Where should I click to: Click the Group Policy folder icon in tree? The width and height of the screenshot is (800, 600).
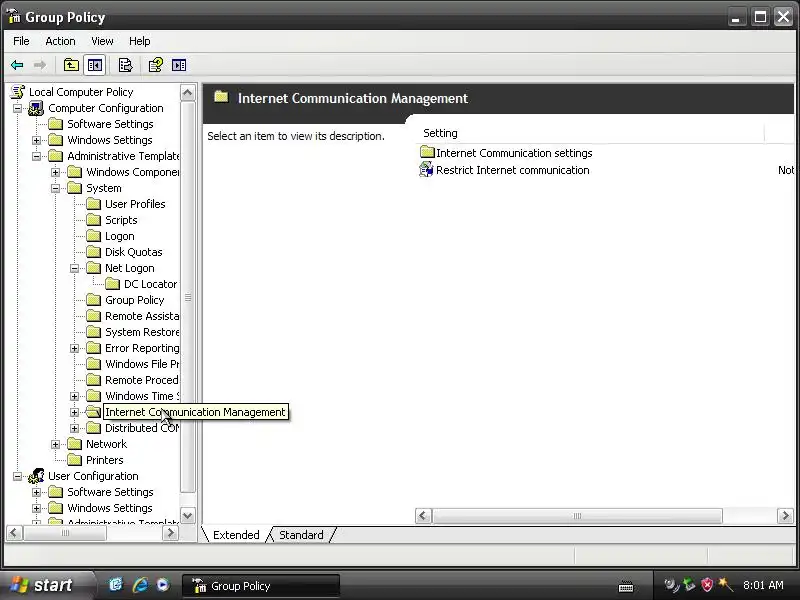tap(93, 299)
